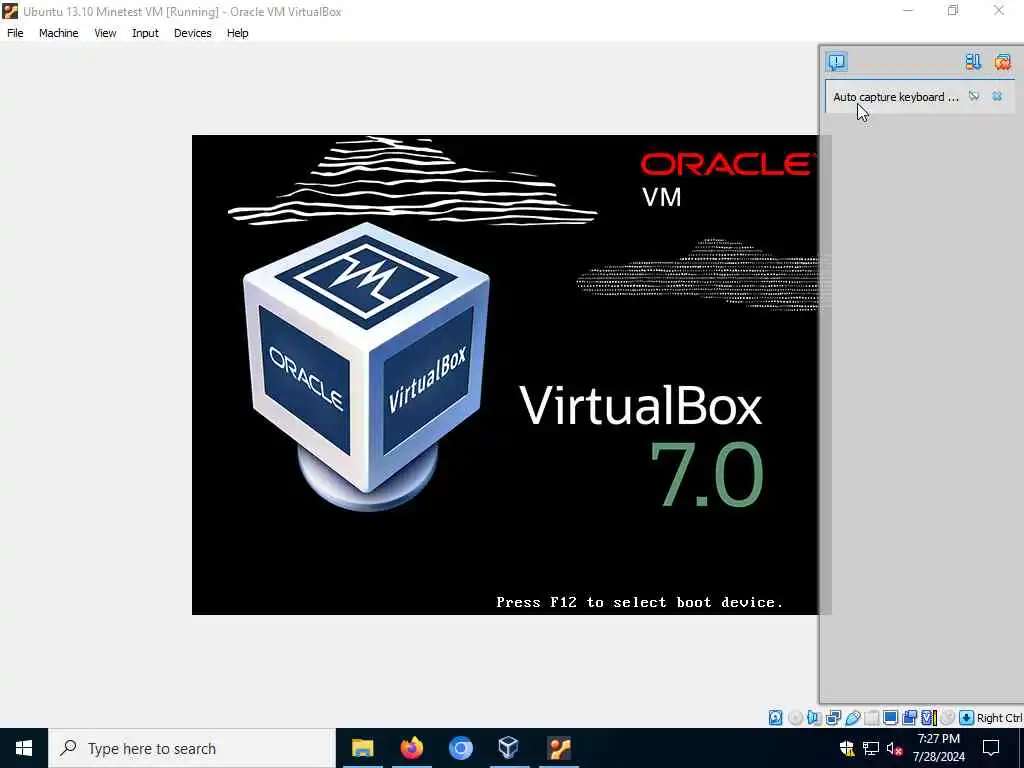The image size is (1024, 768).
Task: Click the overlapping blue squares status icon
Action: pos(909,718)
